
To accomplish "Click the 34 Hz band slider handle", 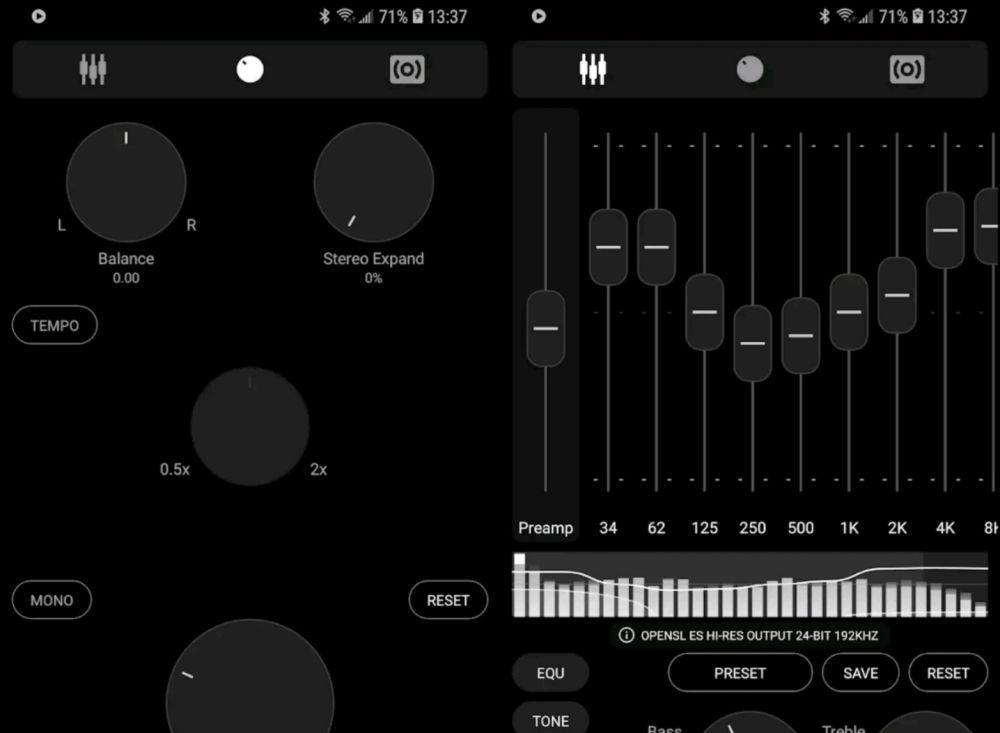I will pos(608,247).
